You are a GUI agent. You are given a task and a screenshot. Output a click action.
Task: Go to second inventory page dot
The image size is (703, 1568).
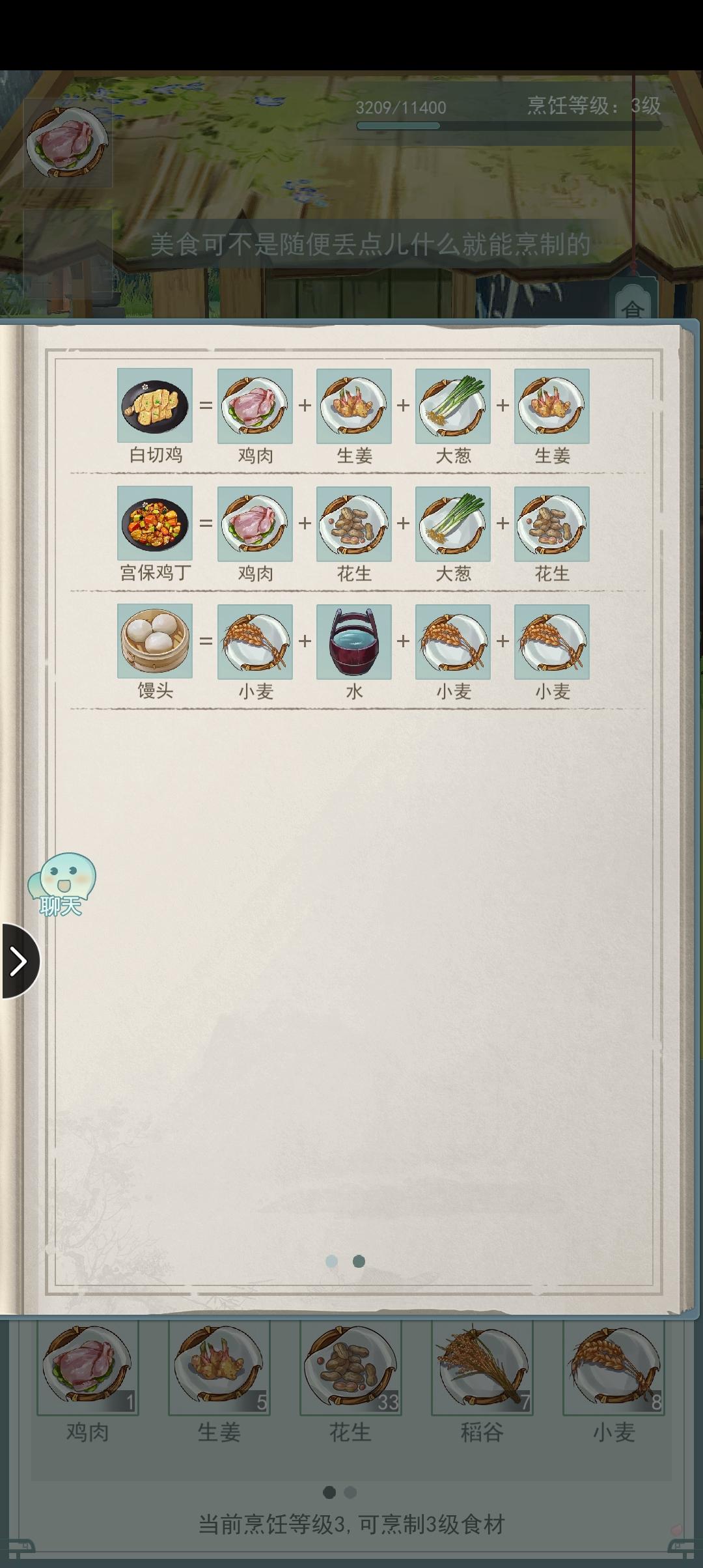pos(350,1492)
